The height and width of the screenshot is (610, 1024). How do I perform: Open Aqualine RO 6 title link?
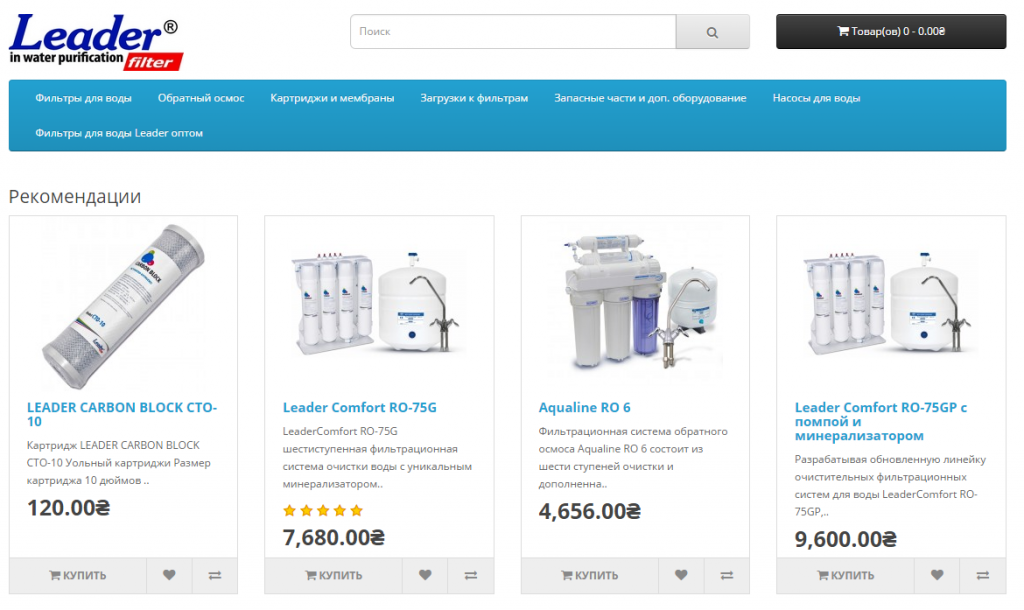tap(584, 408)
